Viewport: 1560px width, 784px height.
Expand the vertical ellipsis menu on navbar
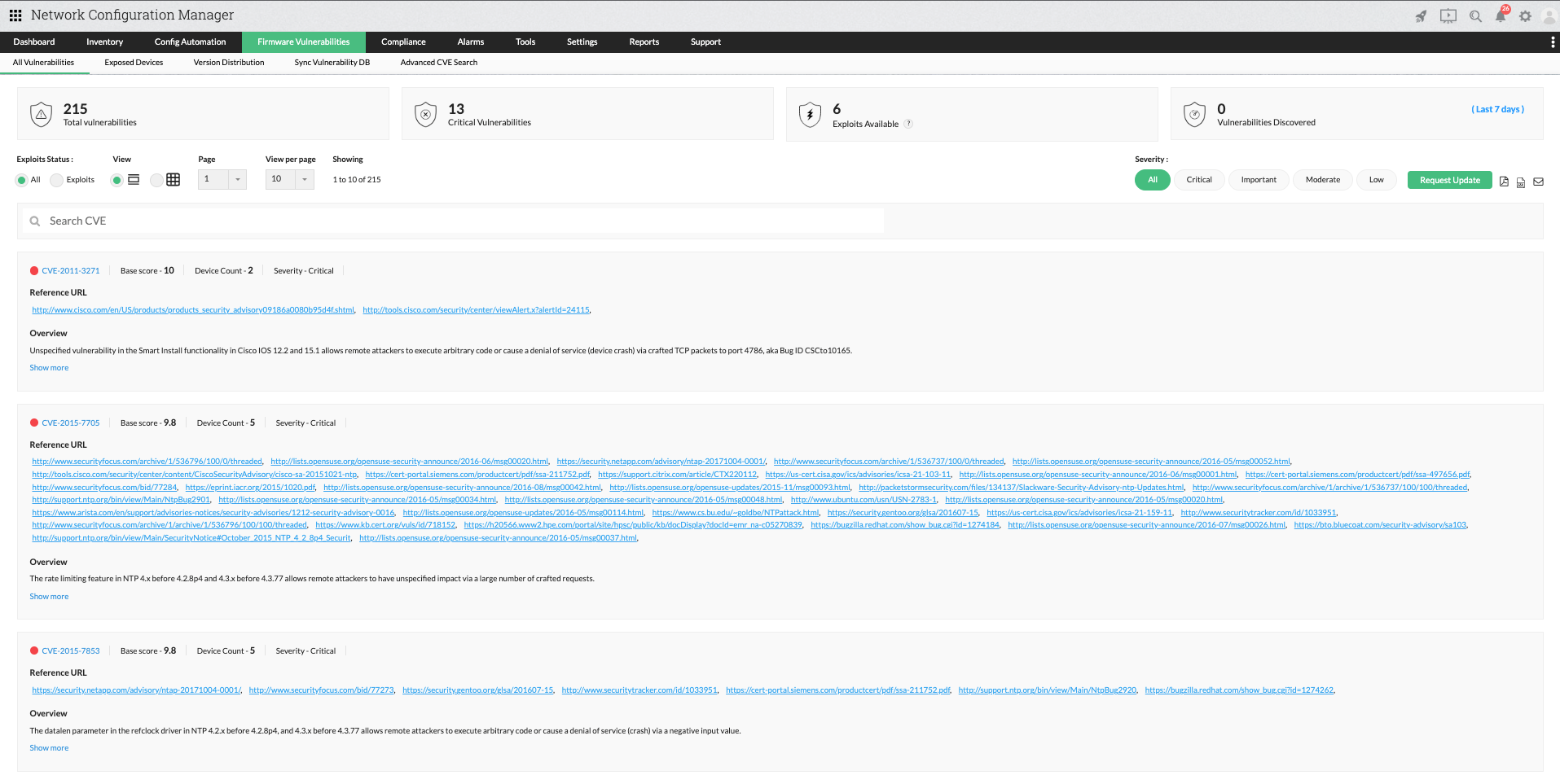tap(1551, 42)
